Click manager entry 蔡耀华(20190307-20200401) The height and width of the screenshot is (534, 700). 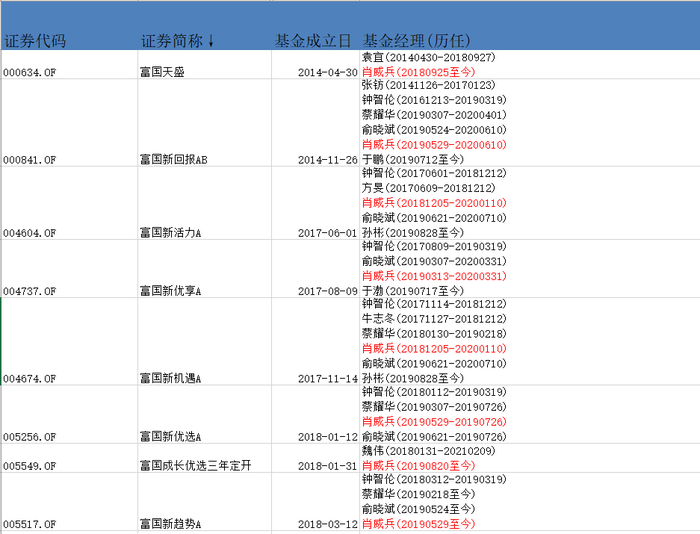[x=434, y=115]
